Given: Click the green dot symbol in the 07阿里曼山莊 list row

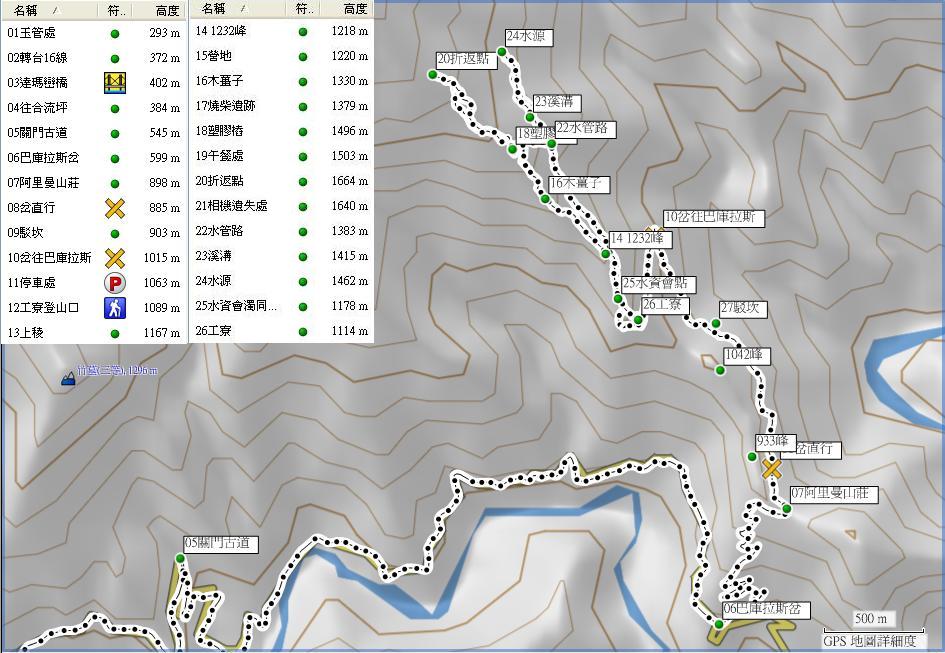Looking at the screenshot, I should [115, 184].
